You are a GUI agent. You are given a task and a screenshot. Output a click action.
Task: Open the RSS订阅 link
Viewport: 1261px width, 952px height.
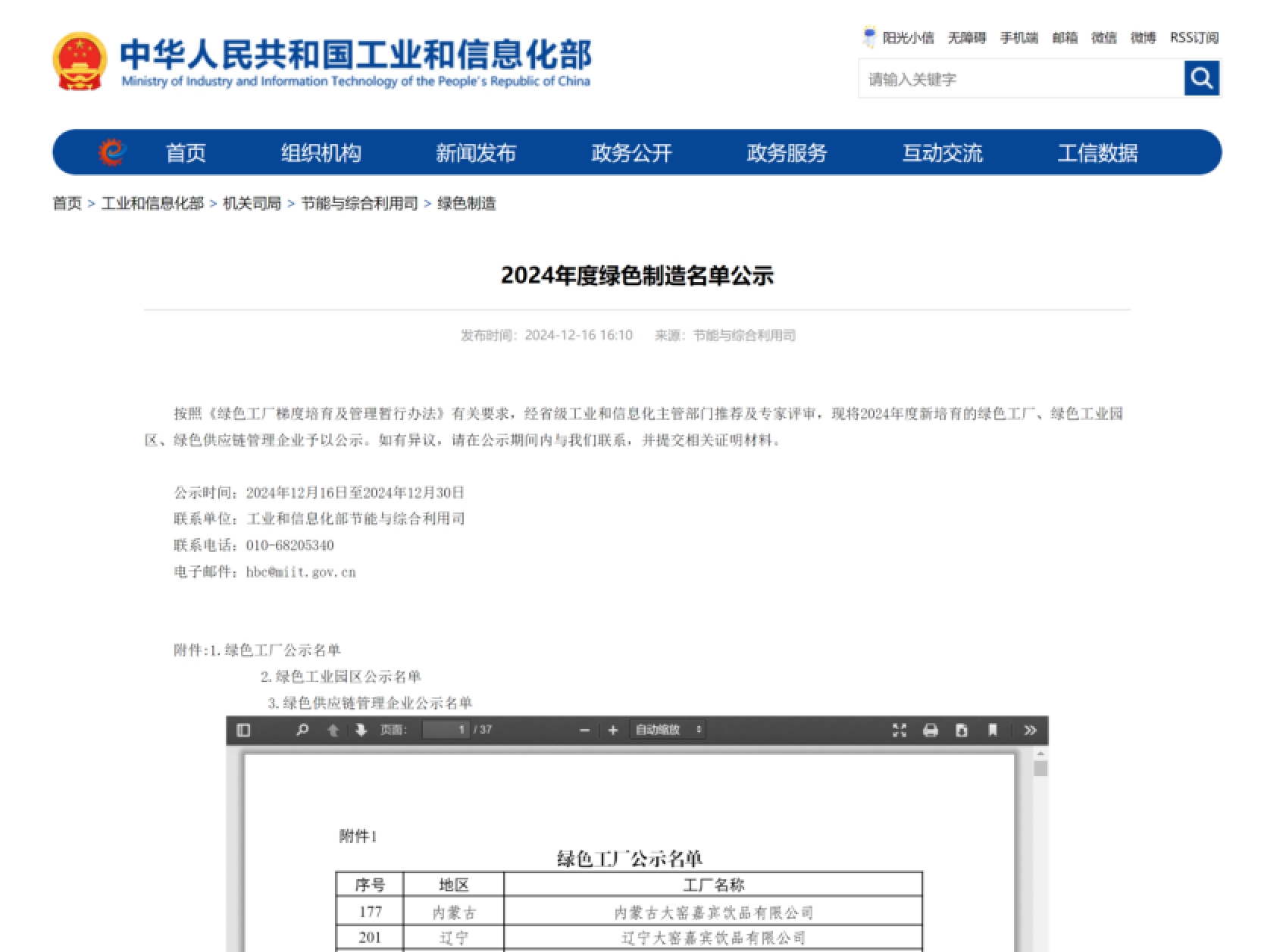click(1194, 37)
